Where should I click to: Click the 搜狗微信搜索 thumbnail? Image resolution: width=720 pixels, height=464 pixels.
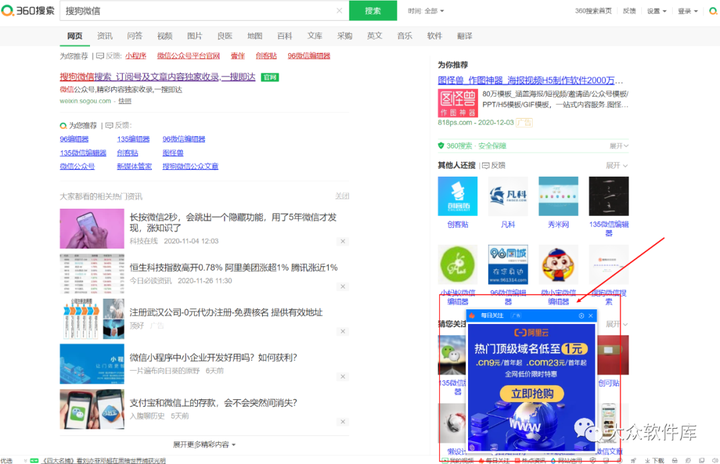click(x=608, y=264)
